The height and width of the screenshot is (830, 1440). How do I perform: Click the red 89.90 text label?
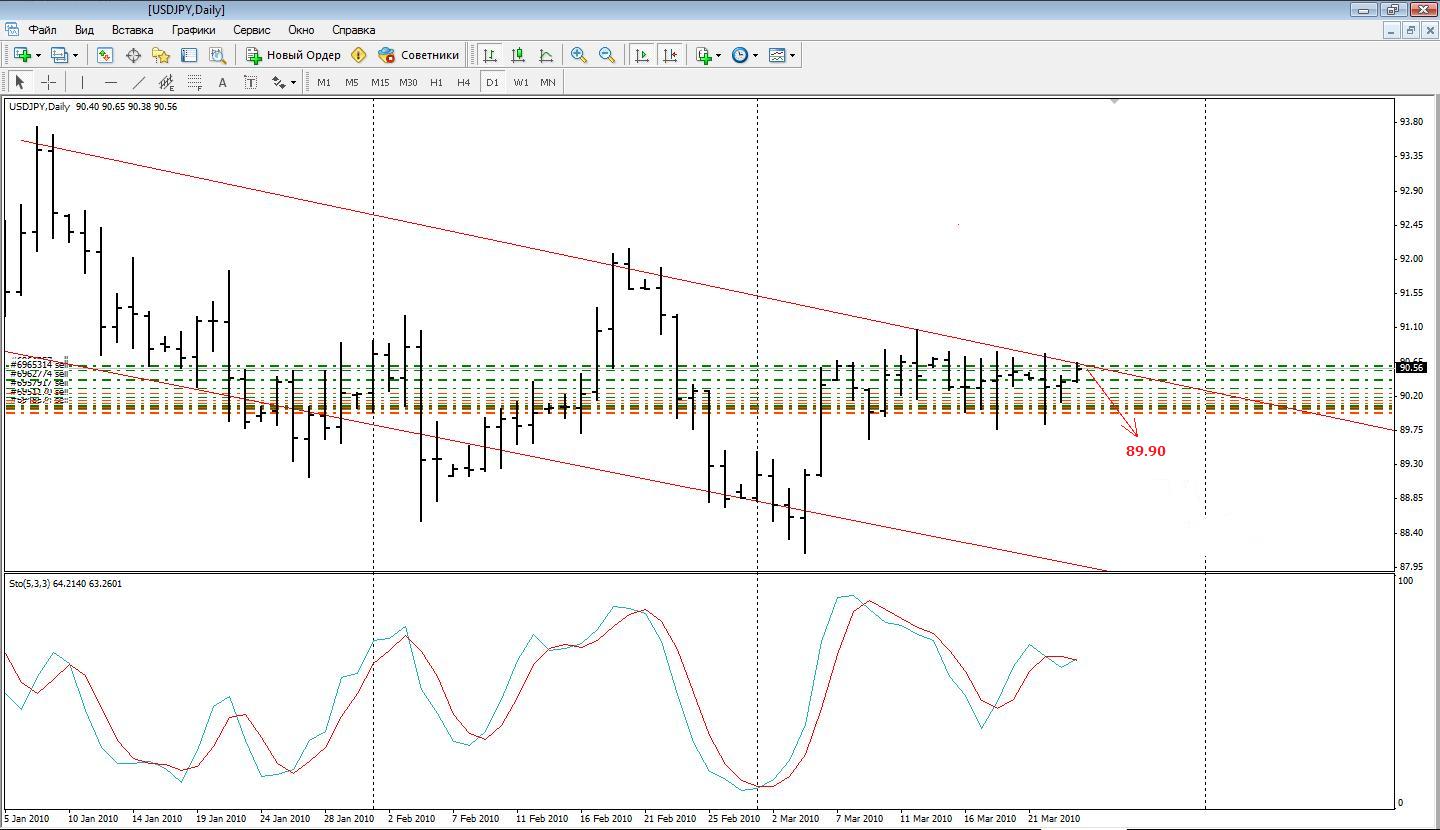(x=1146, y=451)
